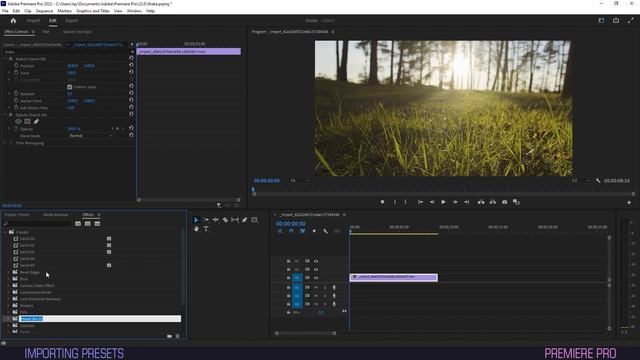
Task: Toggle Accelerated Effects filter button
Action: (x=78, y=224)
